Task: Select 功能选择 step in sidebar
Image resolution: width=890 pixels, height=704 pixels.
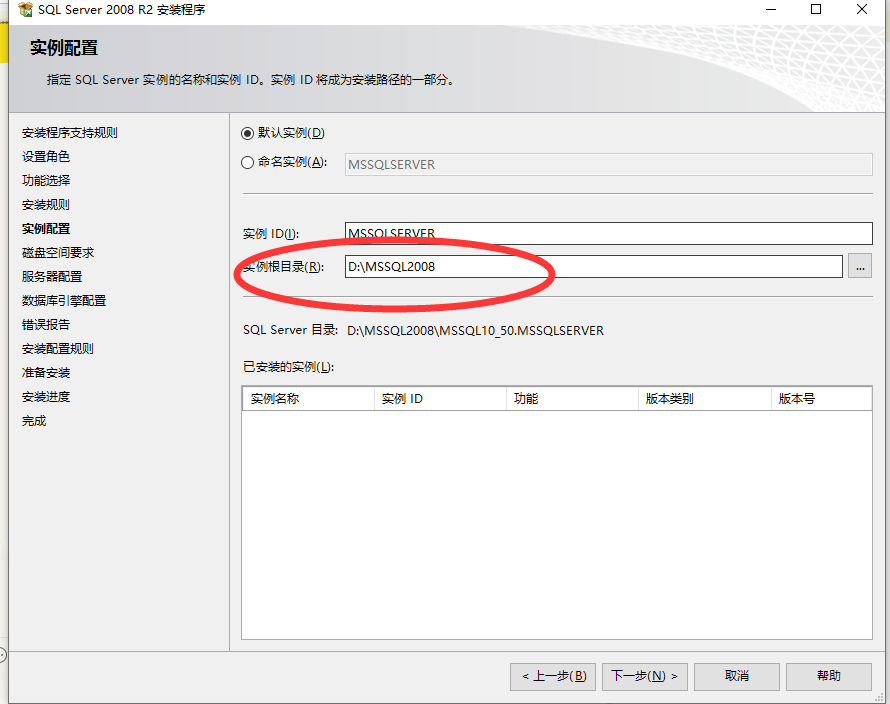Action: coord(46,181)
